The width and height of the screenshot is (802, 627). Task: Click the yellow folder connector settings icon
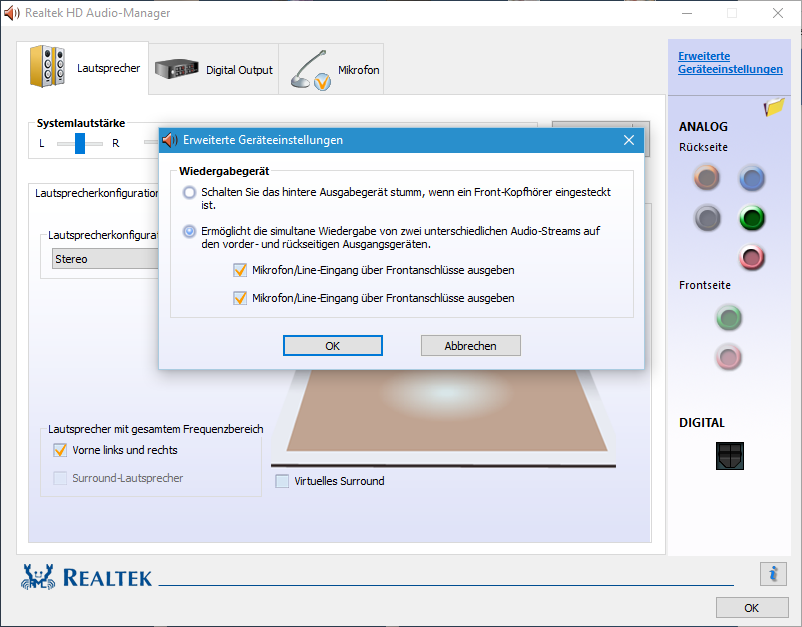pyautogui.click(x=774, y=107)
